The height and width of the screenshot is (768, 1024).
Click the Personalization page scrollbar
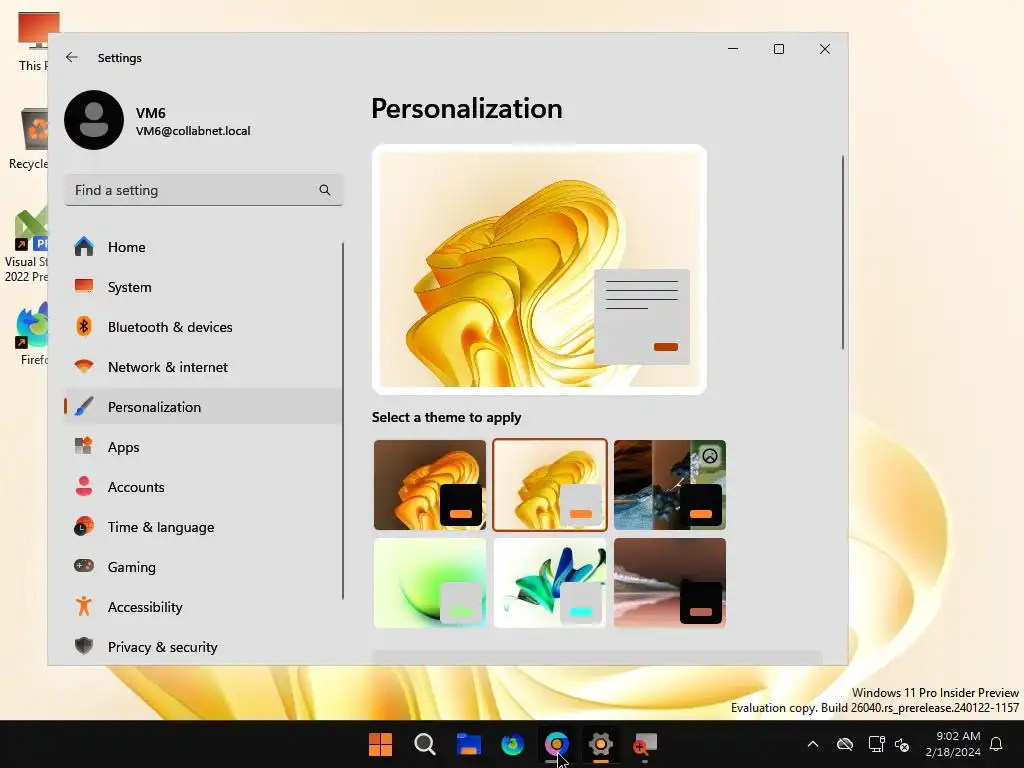[x=843, y=252]
